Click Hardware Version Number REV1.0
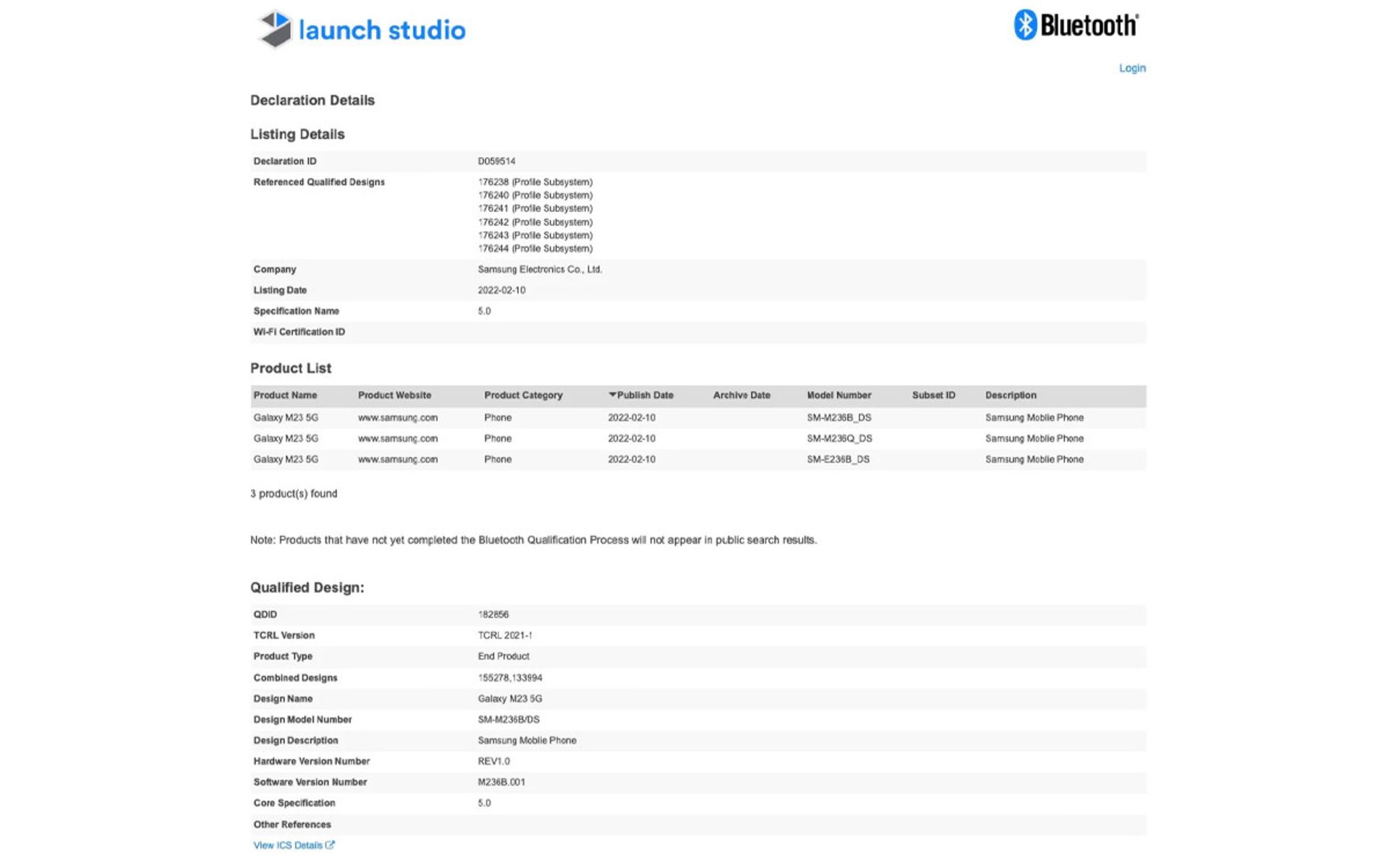The height and width of the screenshot is (868, 1389). coord(493,761)
